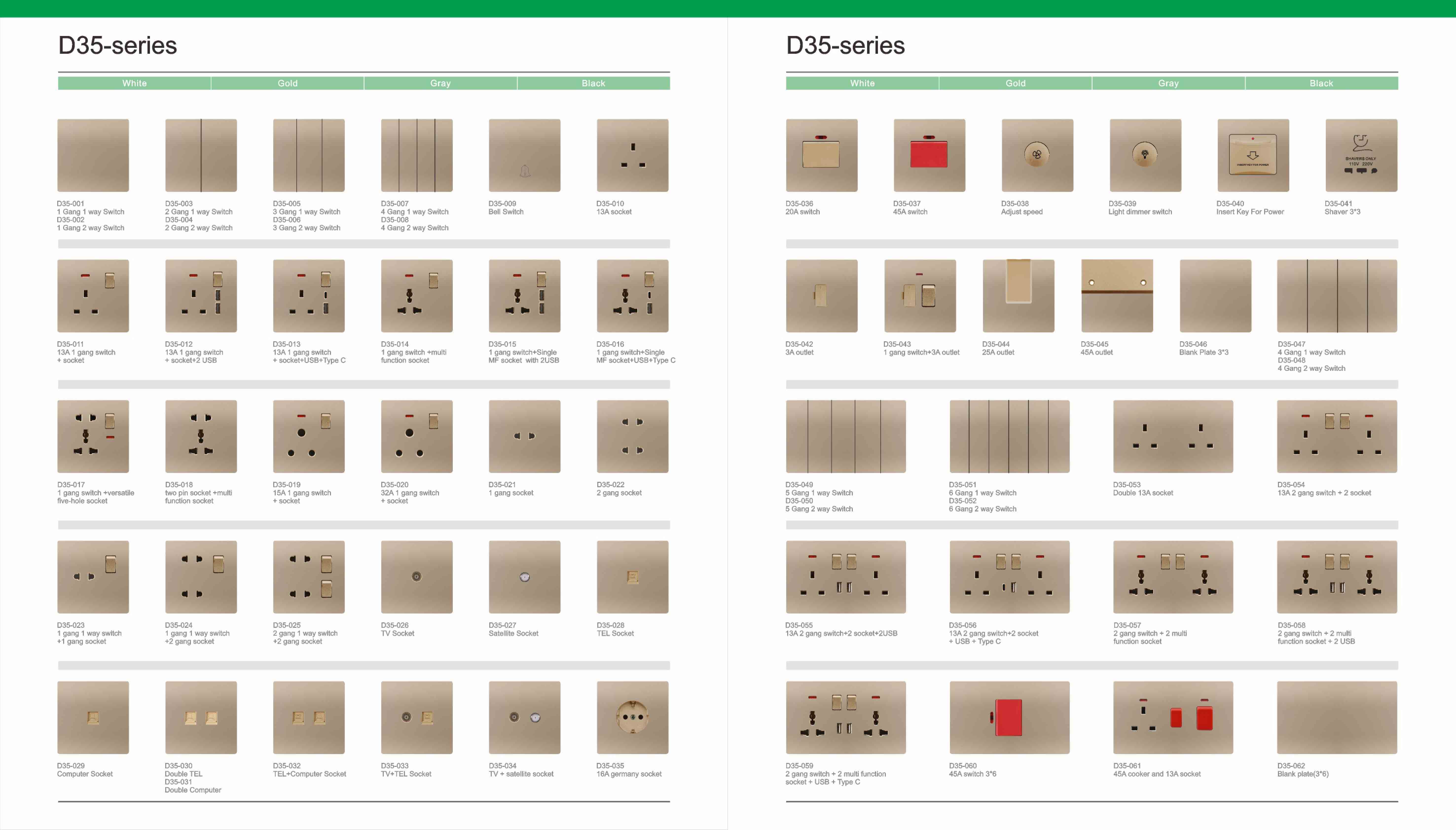1456x830 pixels.
Task: Click the "D35-058" product code text
Action: tap(1291, 625)
